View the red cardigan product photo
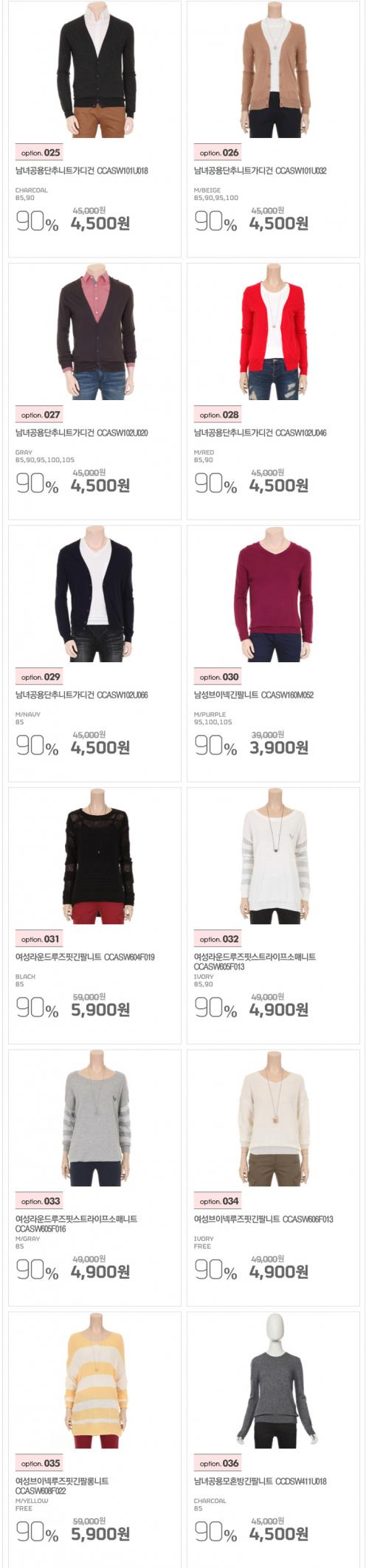 pos(274,332)
